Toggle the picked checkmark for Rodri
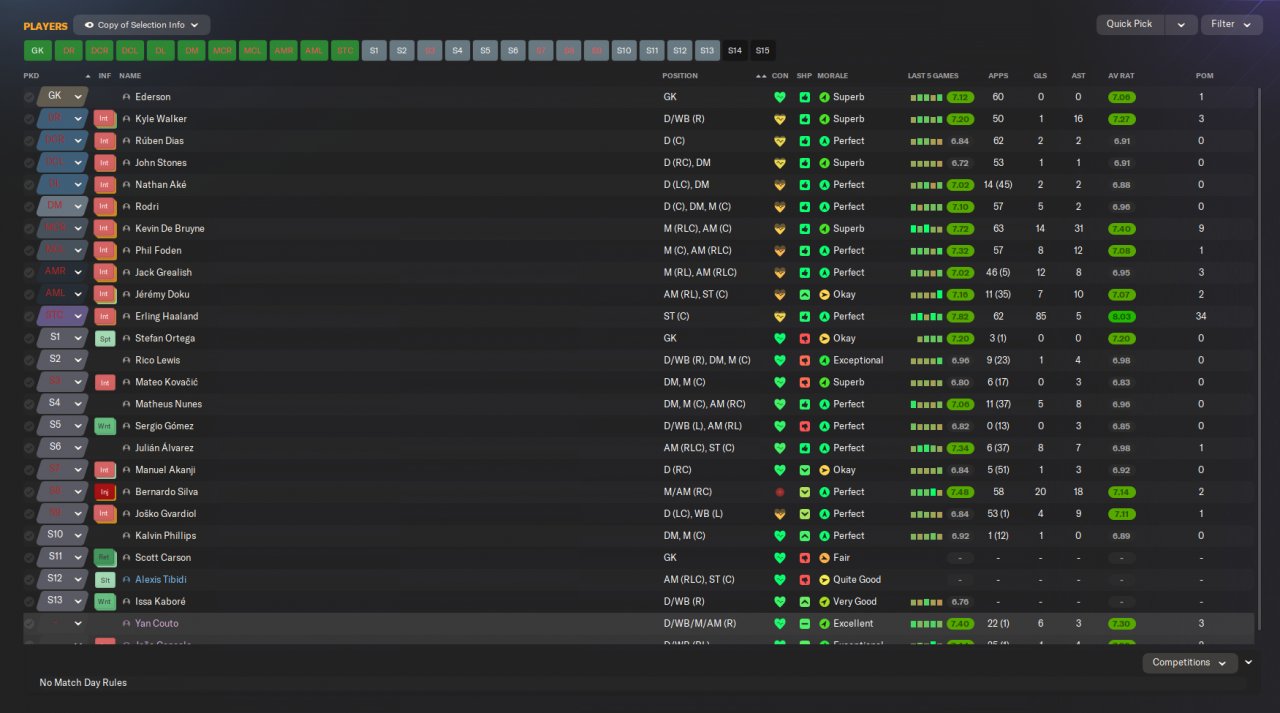The width and height of the screenshot is (1280, 713). tap(29, 207)
